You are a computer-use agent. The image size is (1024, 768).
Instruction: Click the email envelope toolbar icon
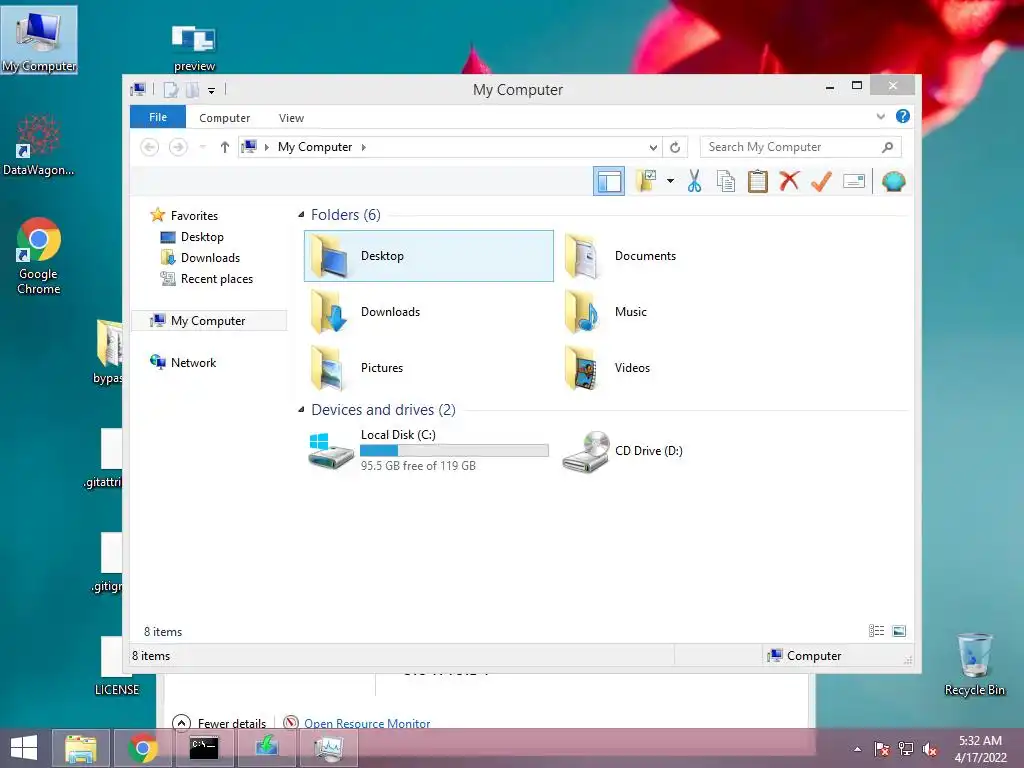point(854,181)
